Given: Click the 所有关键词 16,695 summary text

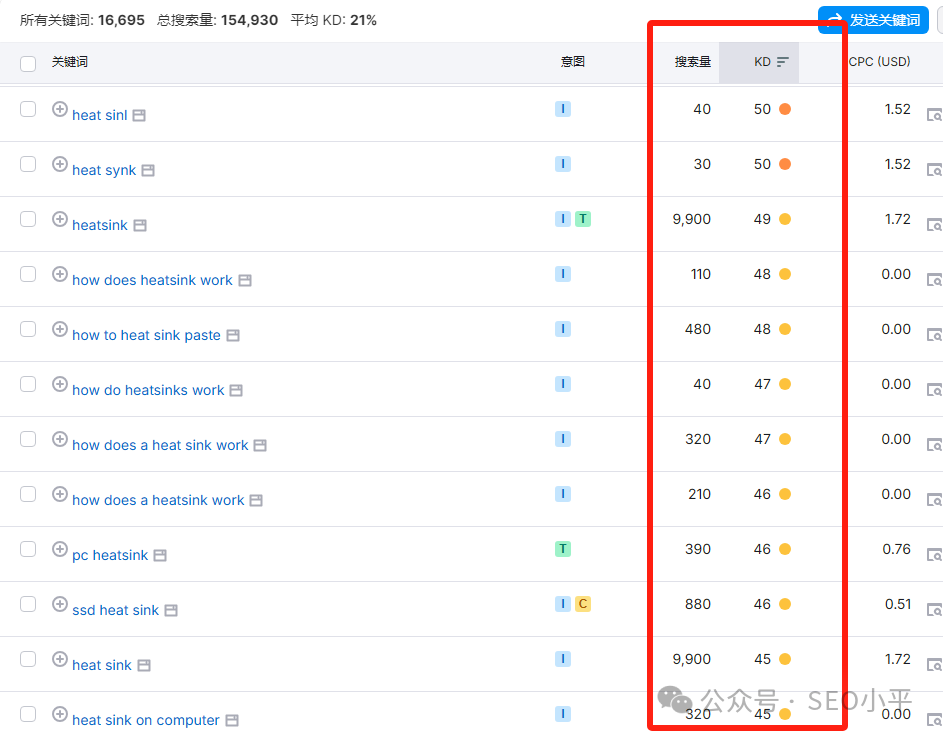Looking at the screenshot, I should (x=82, y=20).
